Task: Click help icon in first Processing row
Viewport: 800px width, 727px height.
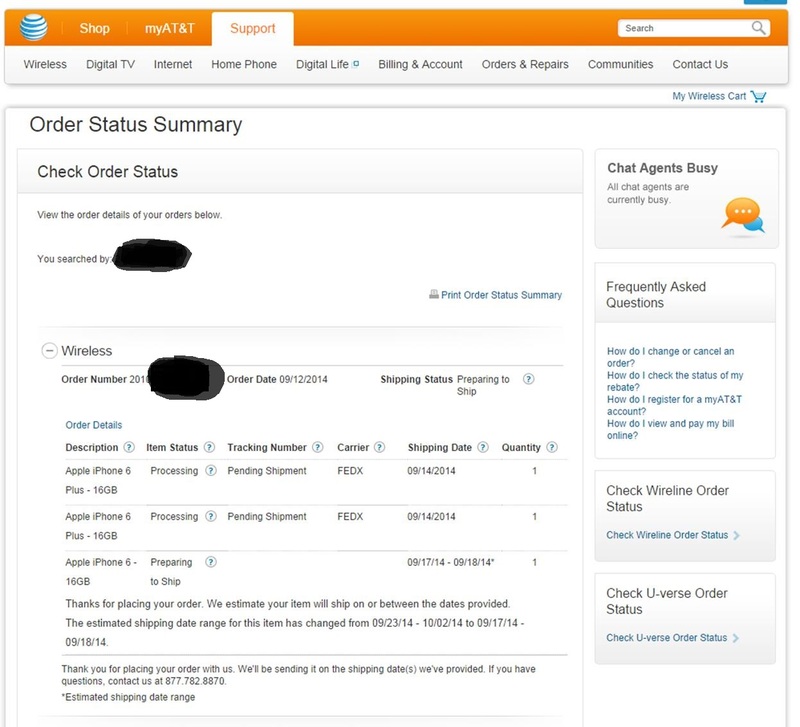Action: coord(211,470)
